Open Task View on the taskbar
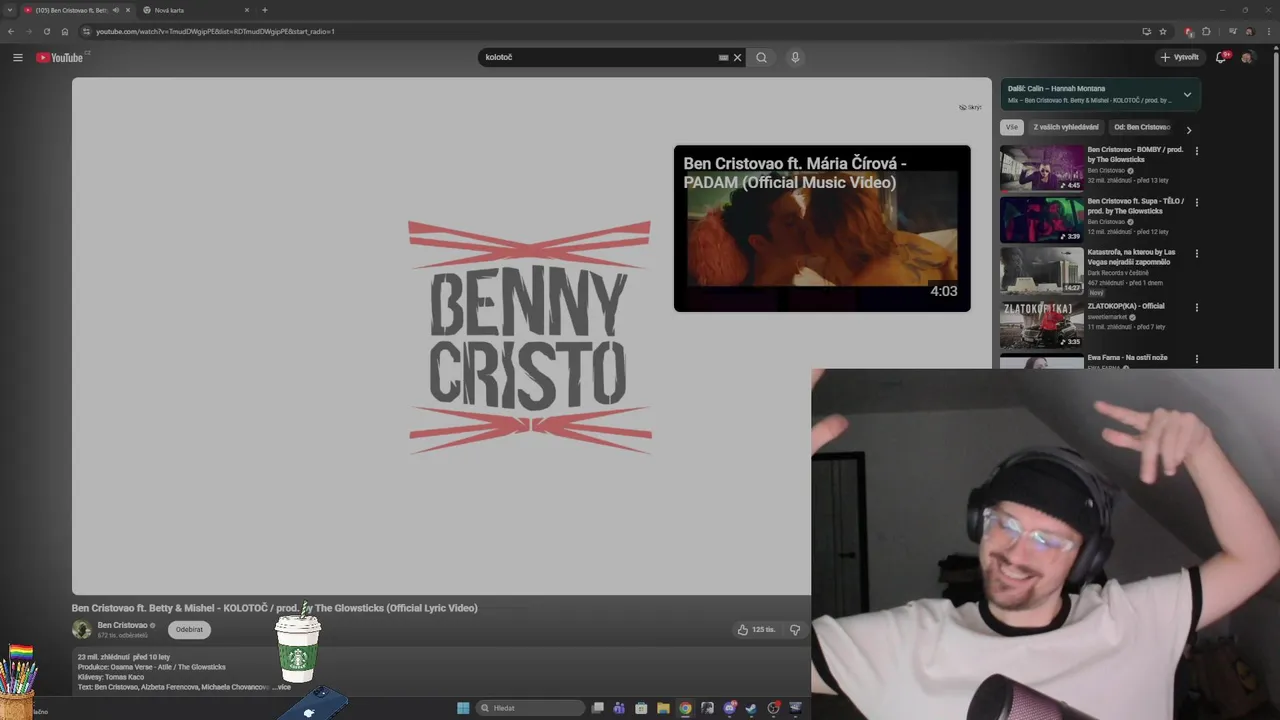 pyautogui.click(x=598, y=708)
